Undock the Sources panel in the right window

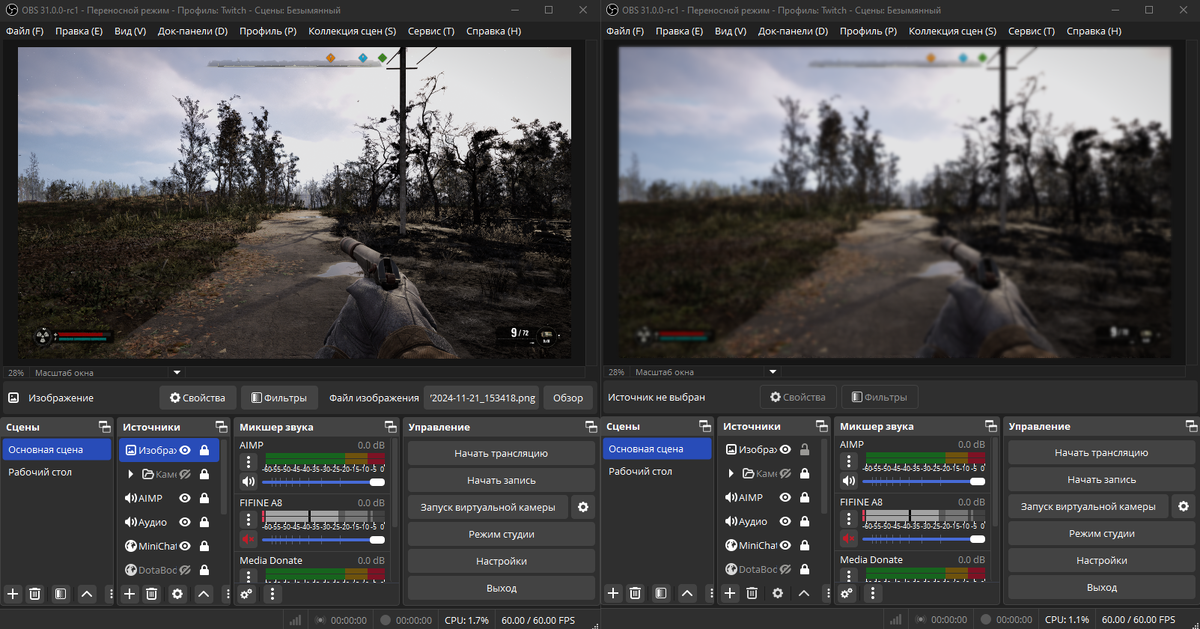(820, 427)
